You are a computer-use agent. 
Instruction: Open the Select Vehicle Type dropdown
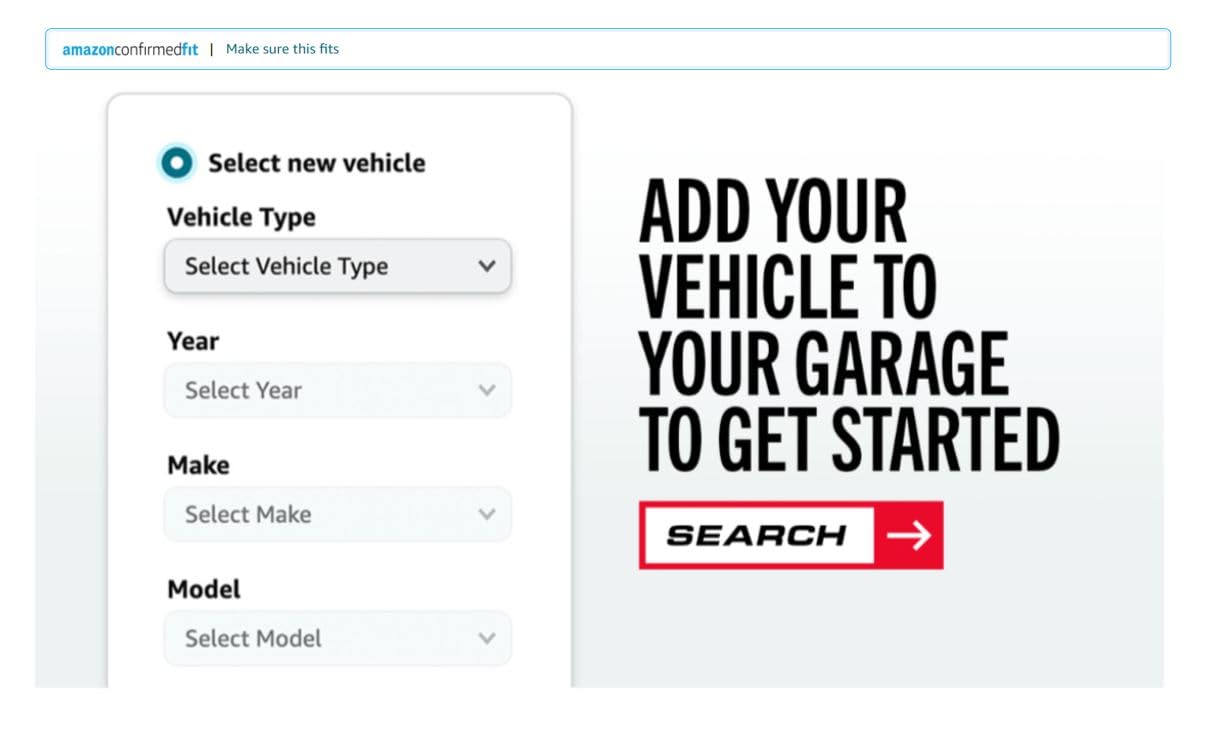pos(320,267)
